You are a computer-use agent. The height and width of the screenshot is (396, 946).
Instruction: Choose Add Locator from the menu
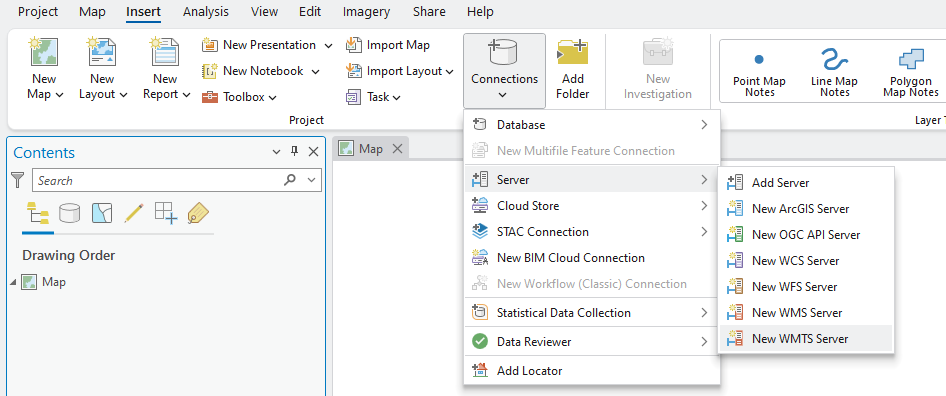tap(592, 371)
